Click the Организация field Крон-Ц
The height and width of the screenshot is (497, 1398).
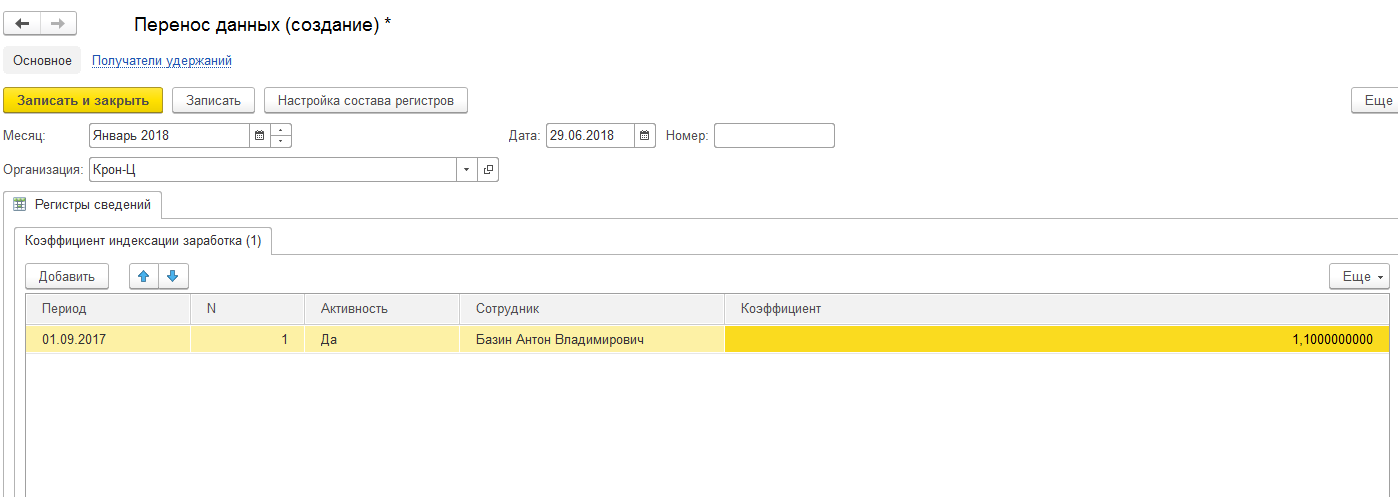tap(273, 170)
